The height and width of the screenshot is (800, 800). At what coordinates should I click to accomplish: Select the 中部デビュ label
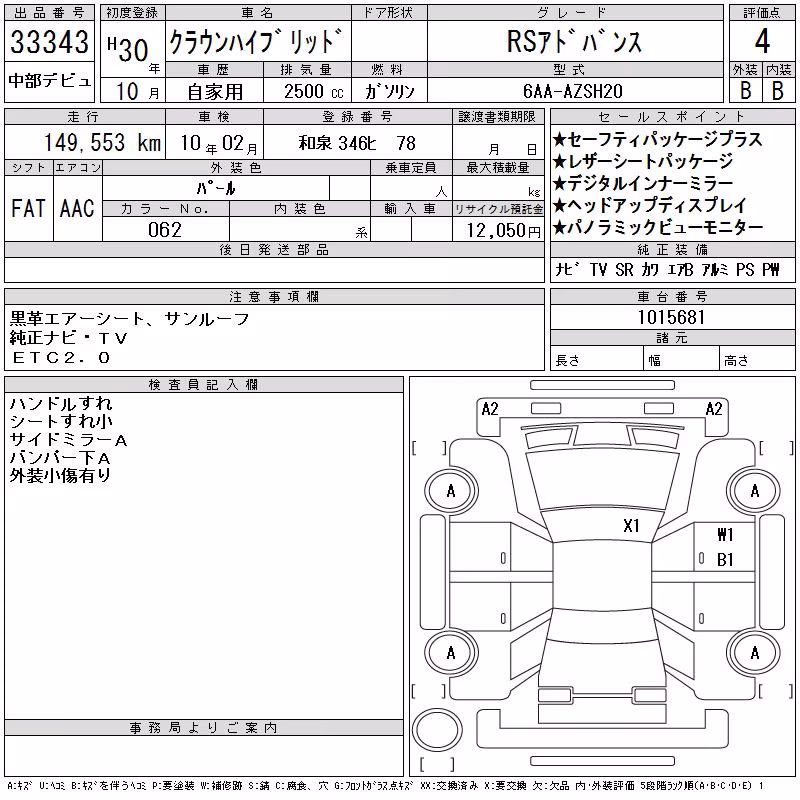49,81
